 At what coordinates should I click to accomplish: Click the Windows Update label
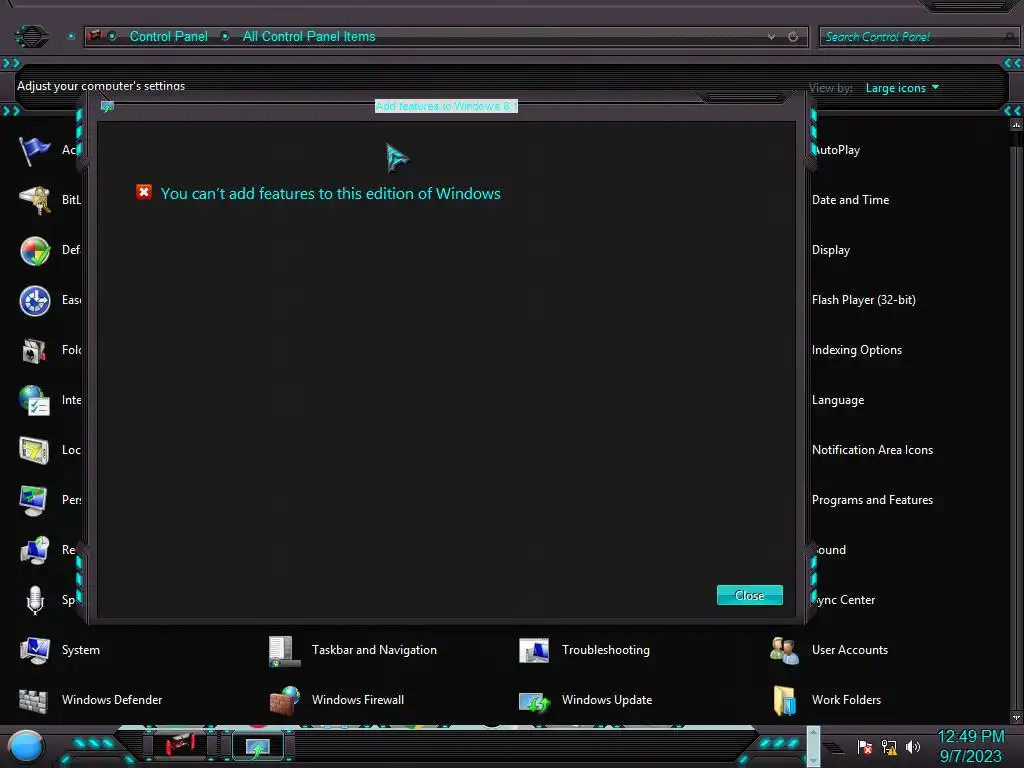(x=607, y=699)
